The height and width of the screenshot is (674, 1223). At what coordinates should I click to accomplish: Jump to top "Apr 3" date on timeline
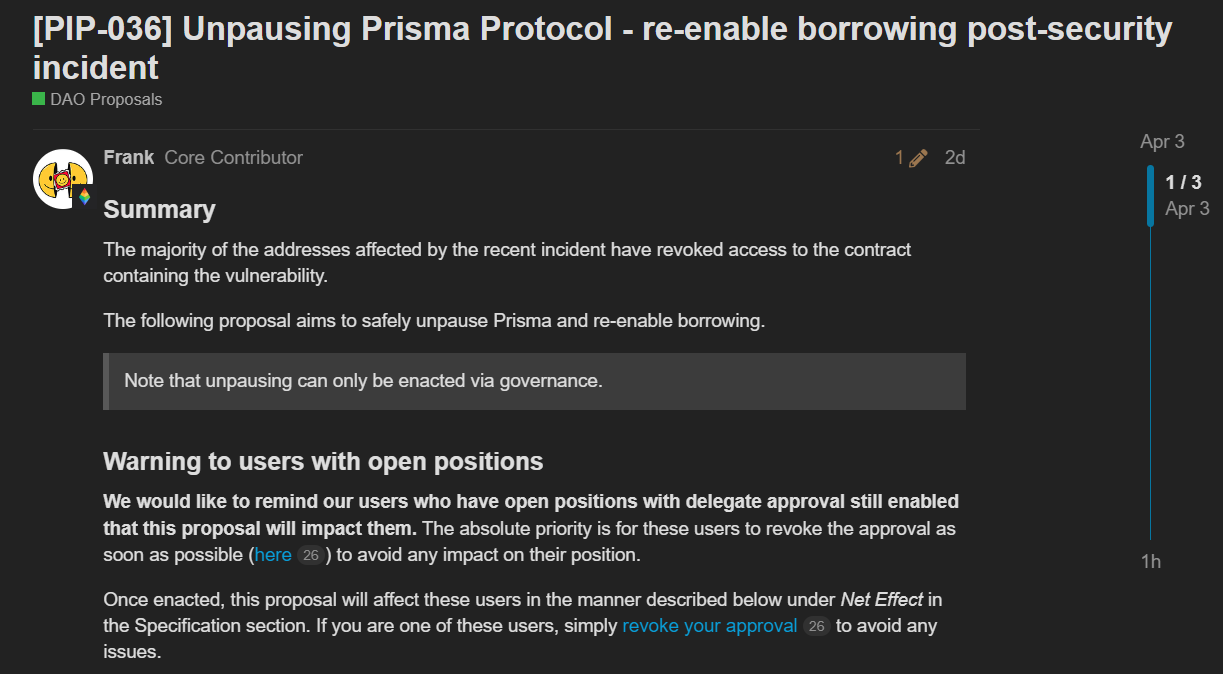point(1161,141)
